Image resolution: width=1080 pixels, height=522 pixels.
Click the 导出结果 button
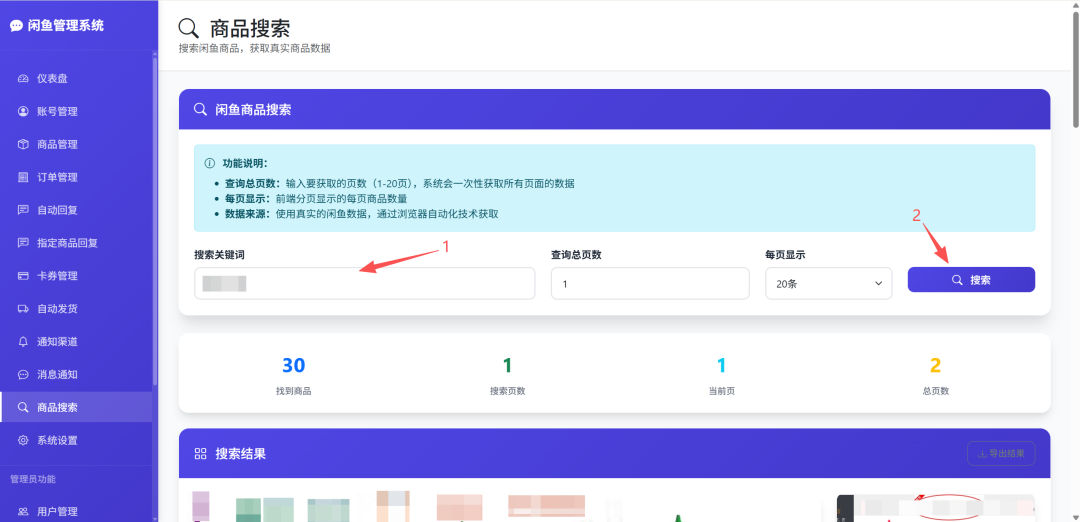point(1001,454)
